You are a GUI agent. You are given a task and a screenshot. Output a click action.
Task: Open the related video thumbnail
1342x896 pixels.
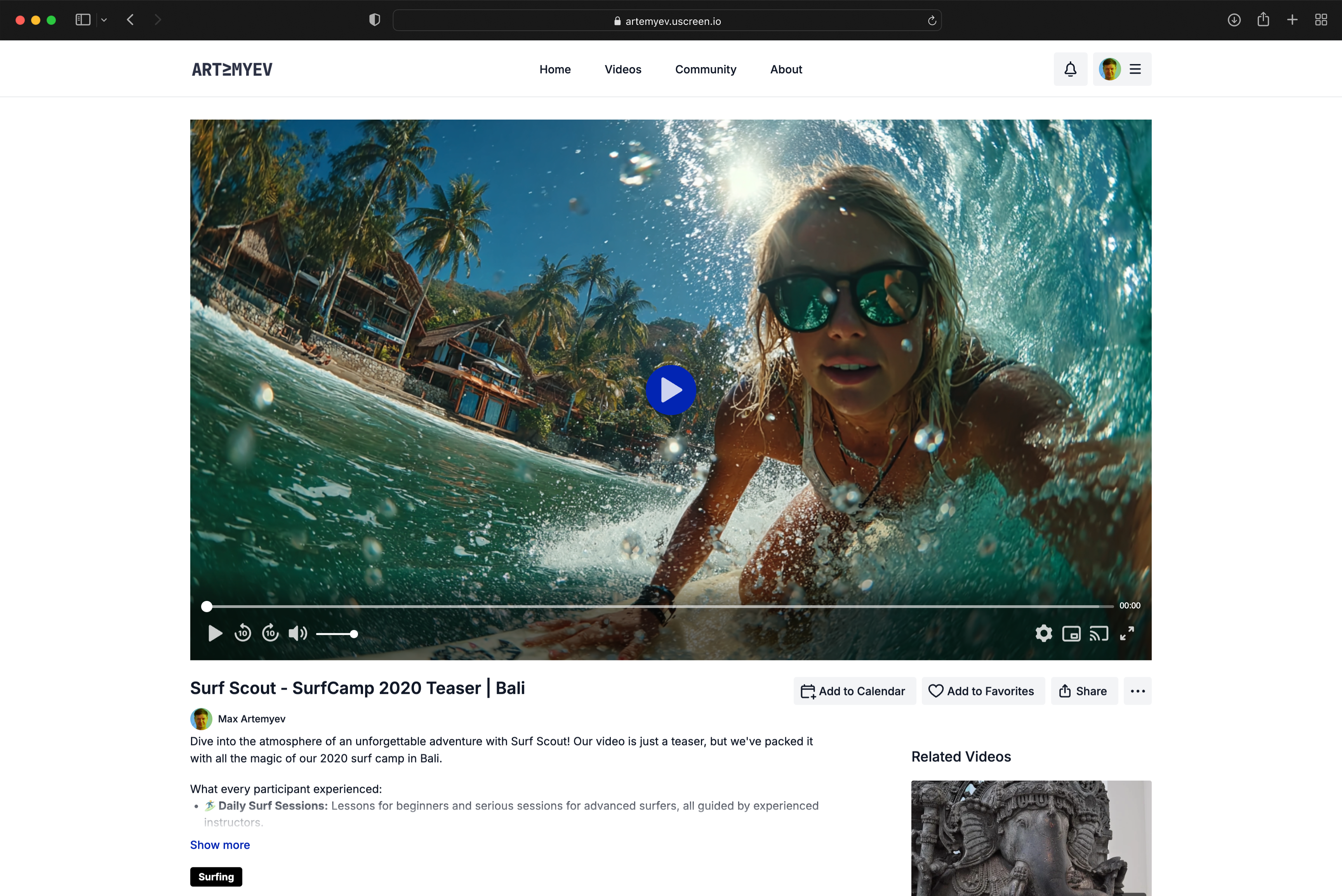1031,838
